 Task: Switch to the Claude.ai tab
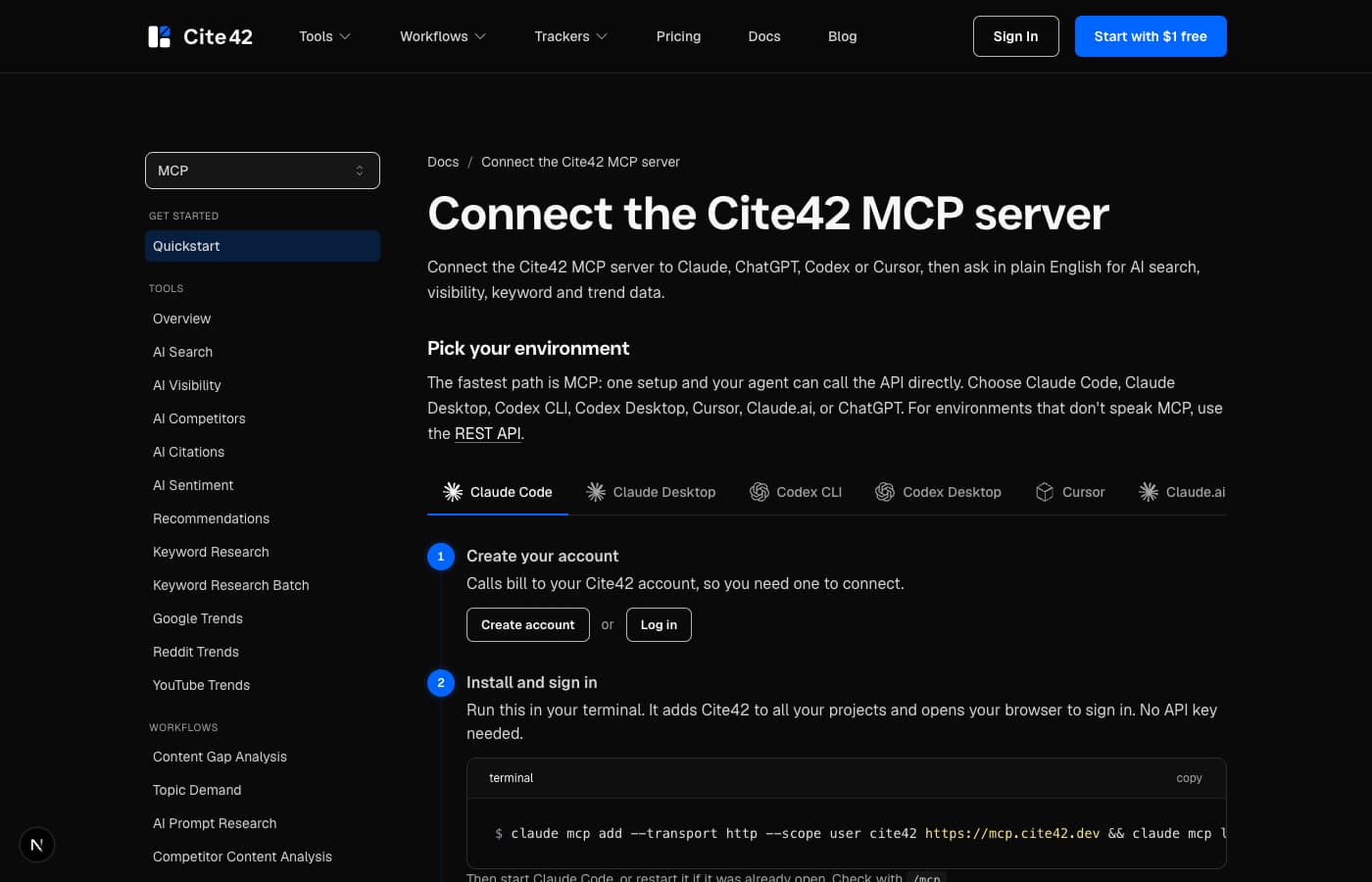[x=1182, y=492]
